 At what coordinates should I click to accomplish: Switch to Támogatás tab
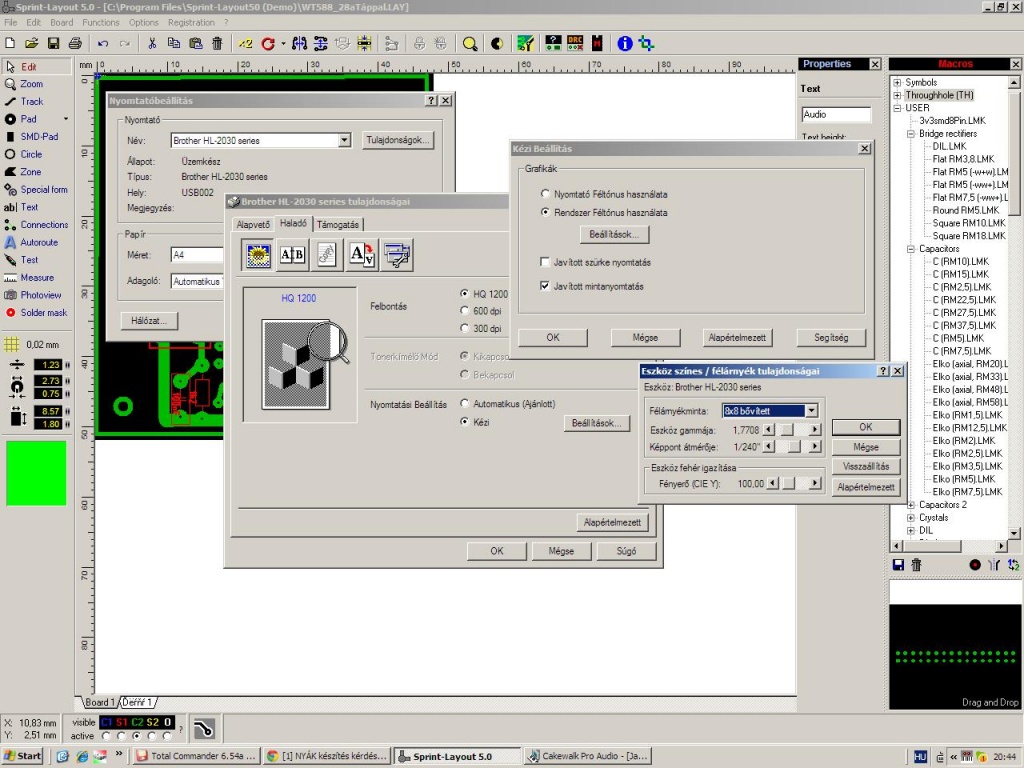tap(338, 225)
